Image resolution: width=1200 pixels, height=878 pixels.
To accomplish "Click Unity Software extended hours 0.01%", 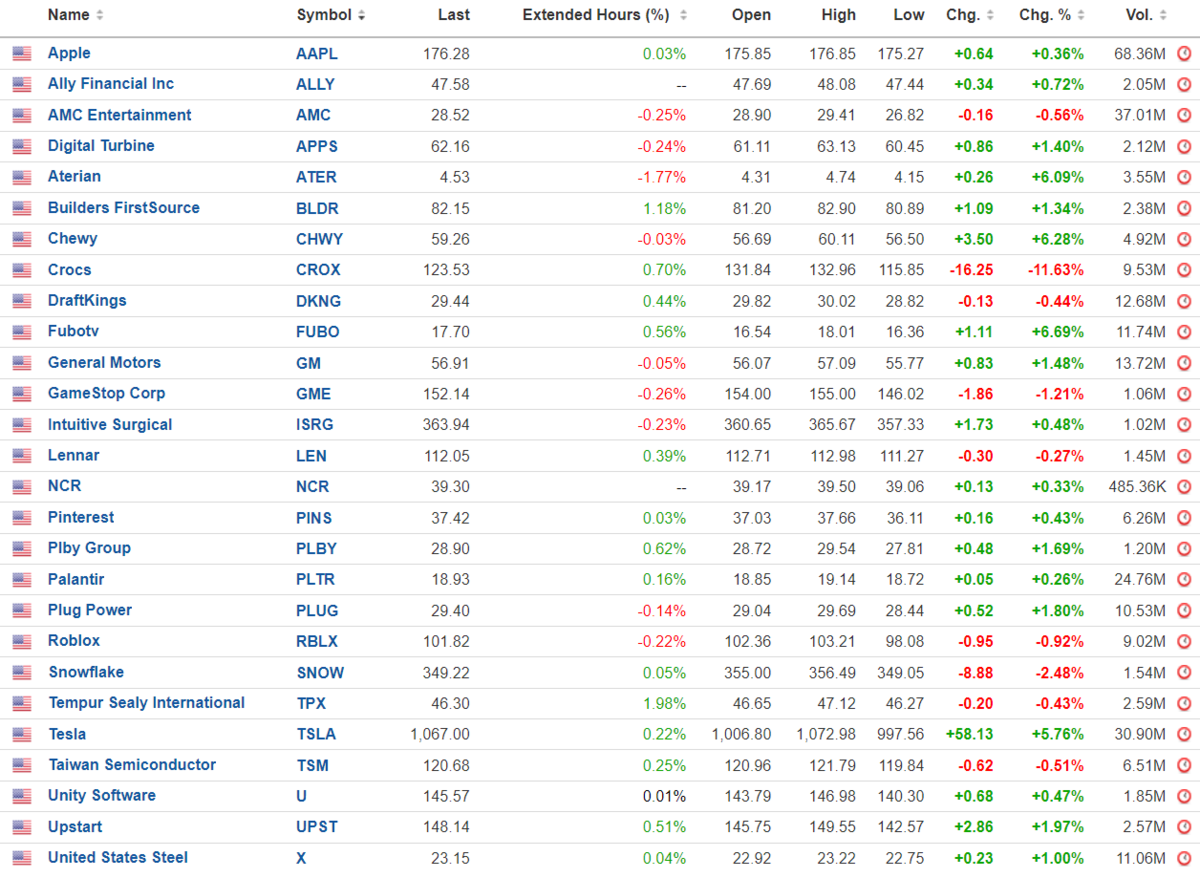I will (x=664, y=797).
